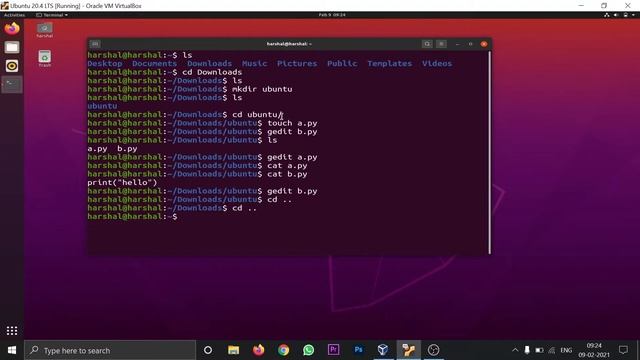The height and width of the screenshot is (360, 640).
Task: Open Google Chrome on Windows taskbar
Action: point(283,350)
